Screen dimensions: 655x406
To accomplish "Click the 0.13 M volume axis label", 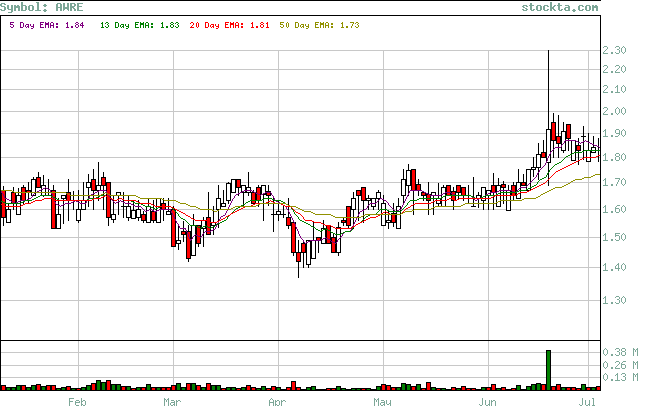I will pyautogui.click(x=620, y=378).
